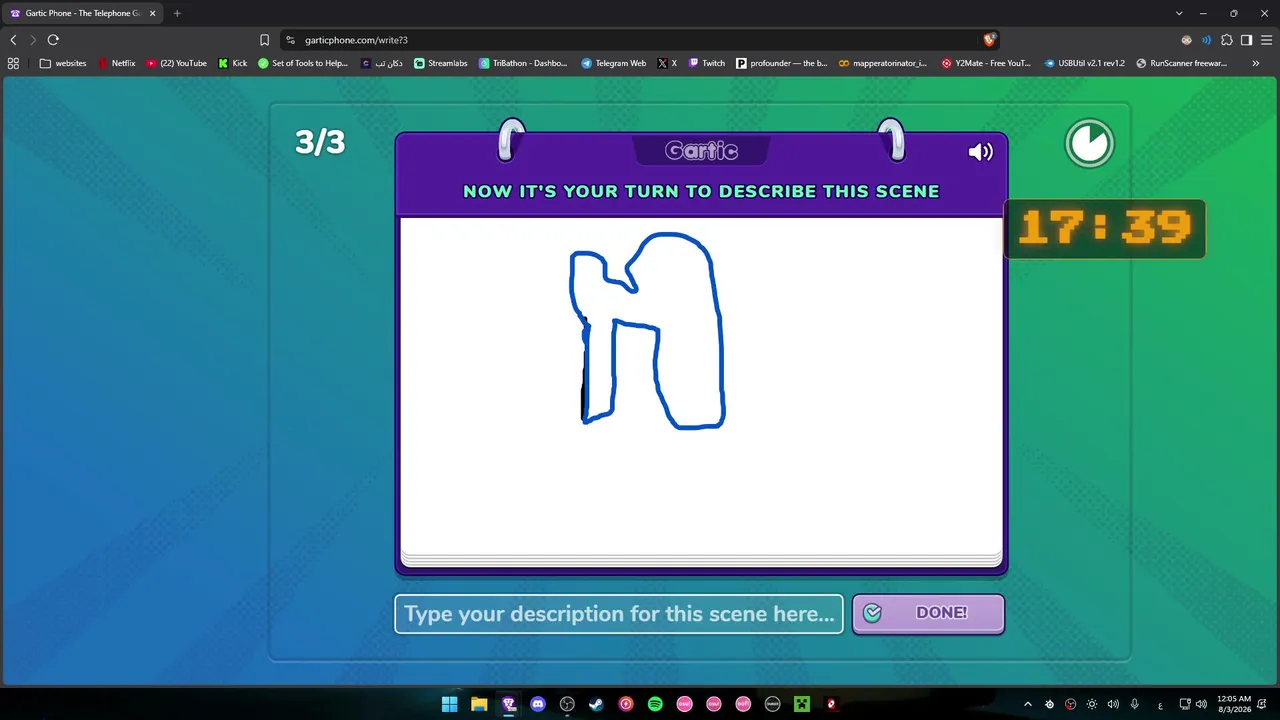Open the extensions puzzle icon
Image resolution: width=1280 pixels, height=720 pixels.
(x=1227, y=40)
